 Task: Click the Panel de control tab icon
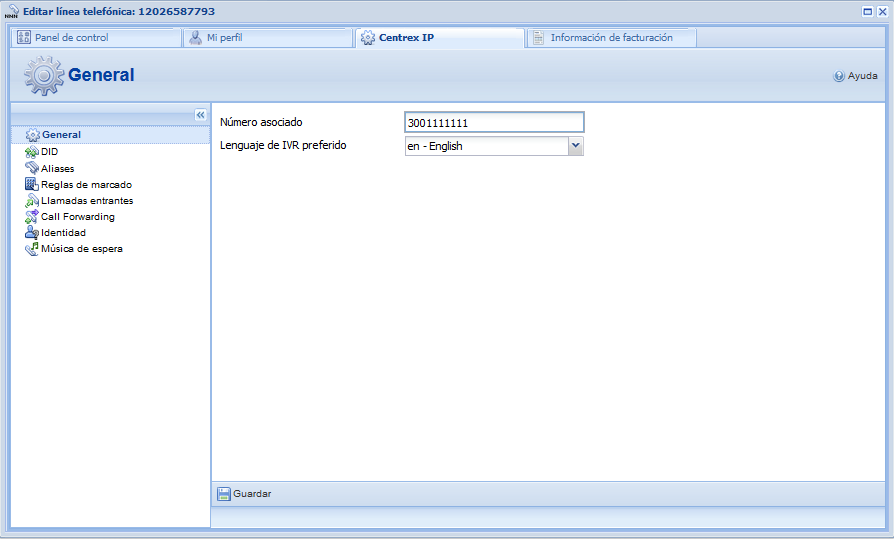[x=24, y=38]
